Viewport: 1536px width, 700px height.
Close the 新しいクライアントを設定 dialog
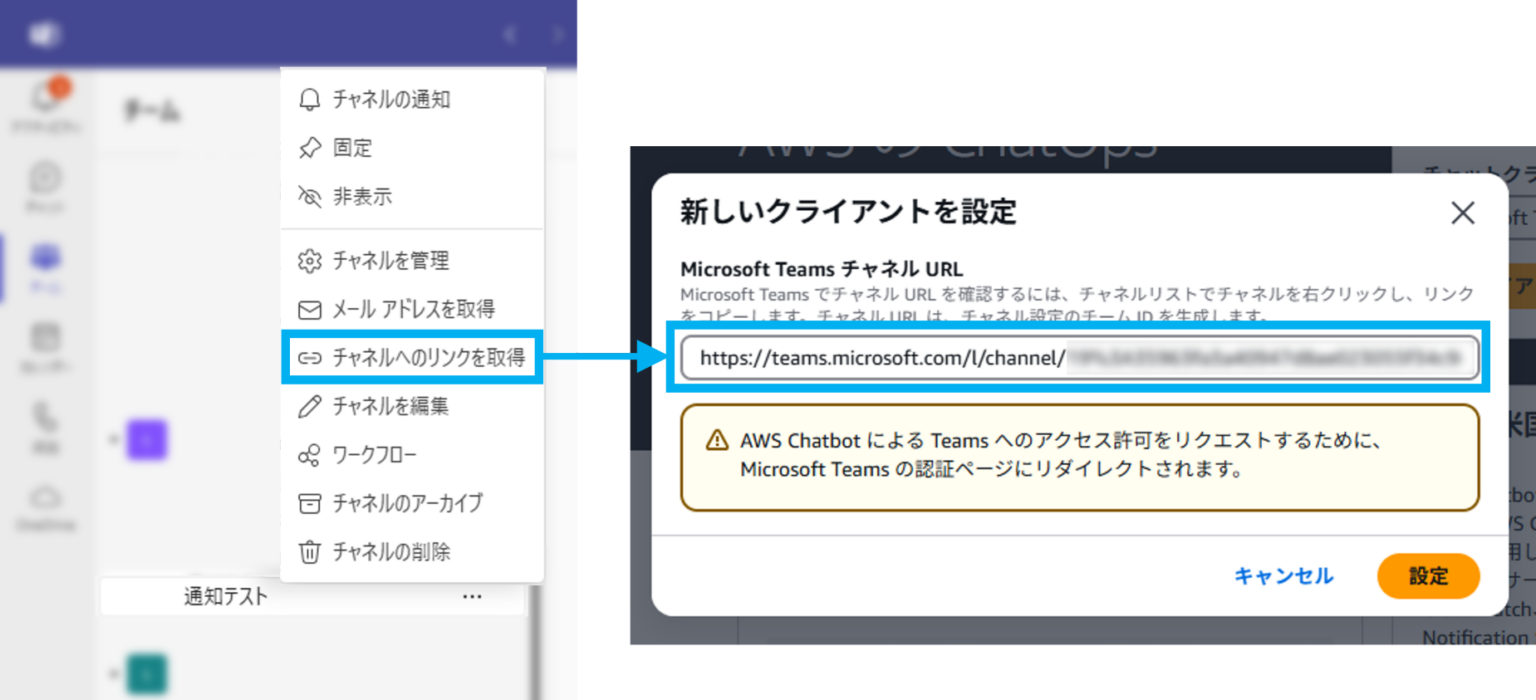(1463, 212)
